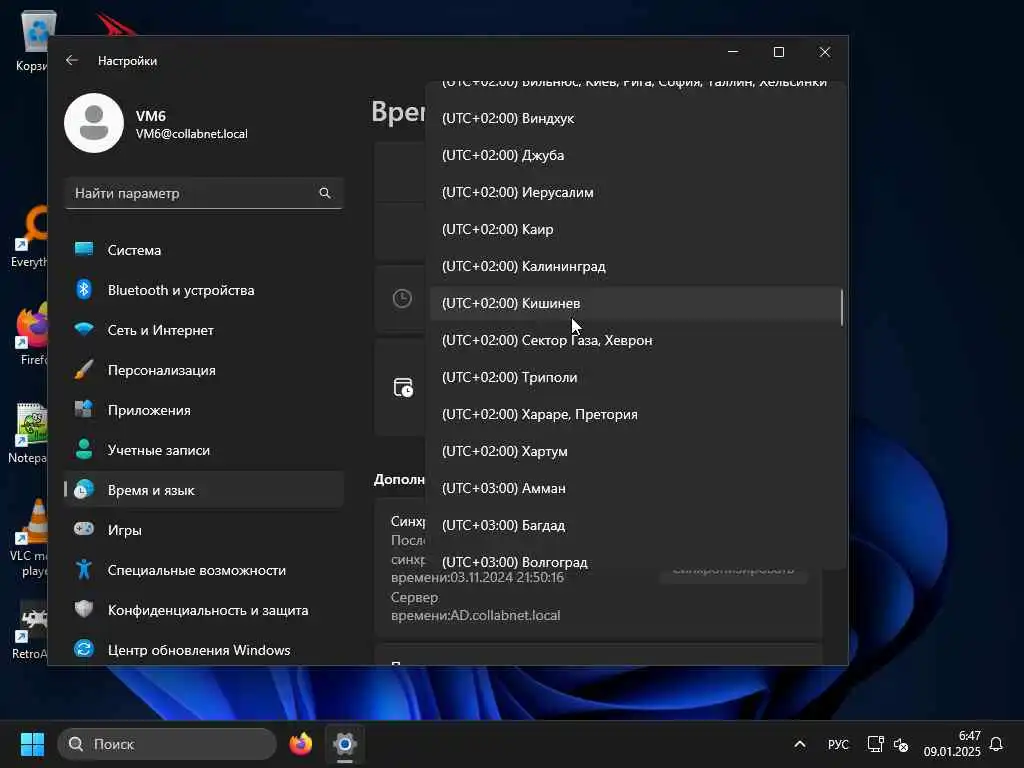The height and width of the screenshot is (768, 1024).
Task: Click the network status tray icon
Action: tap(875, 744)
